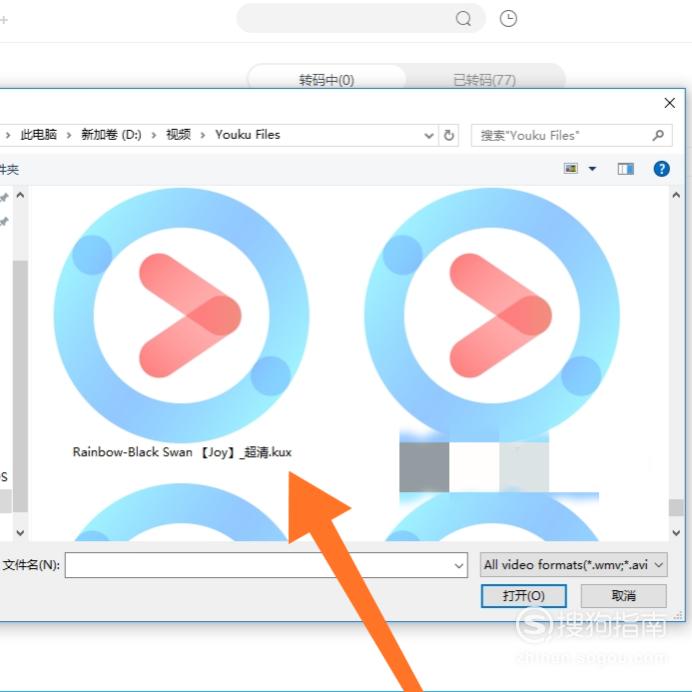
Task: Click the 搜索"Youku Files" search field
Action: (572, 135)
